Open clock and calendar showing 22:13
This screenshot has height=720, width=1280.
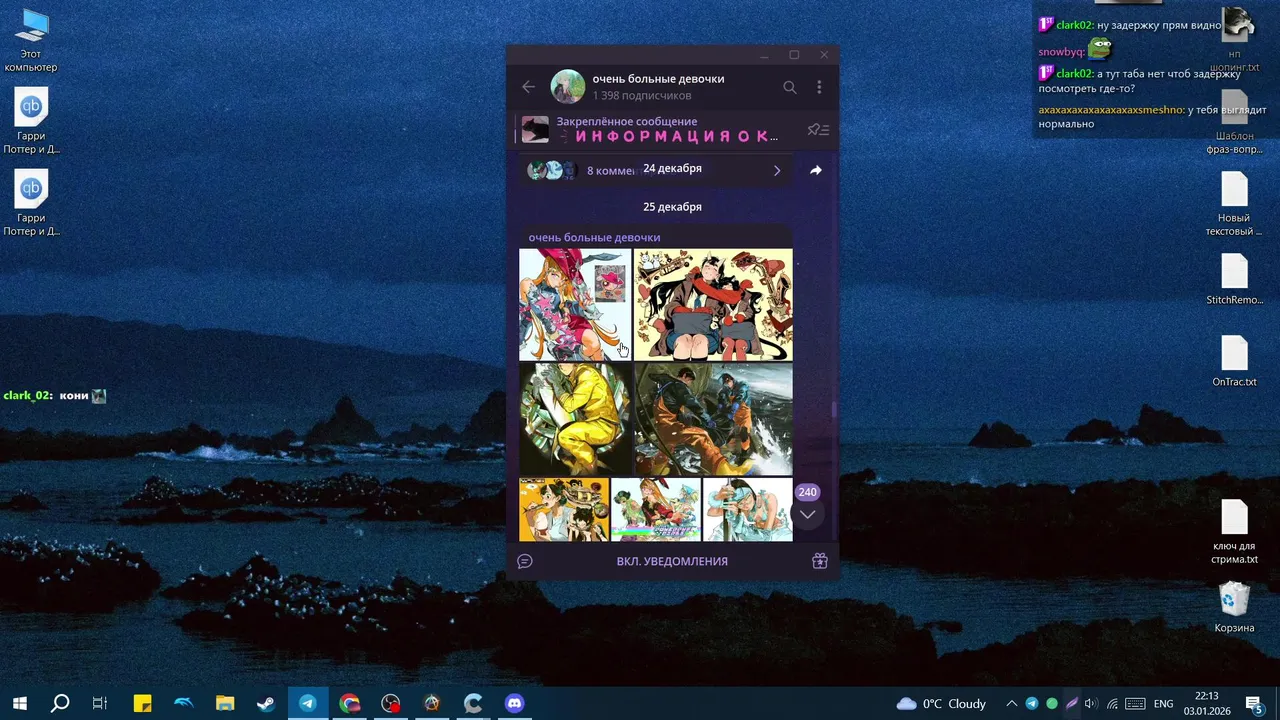point(1206,703)
